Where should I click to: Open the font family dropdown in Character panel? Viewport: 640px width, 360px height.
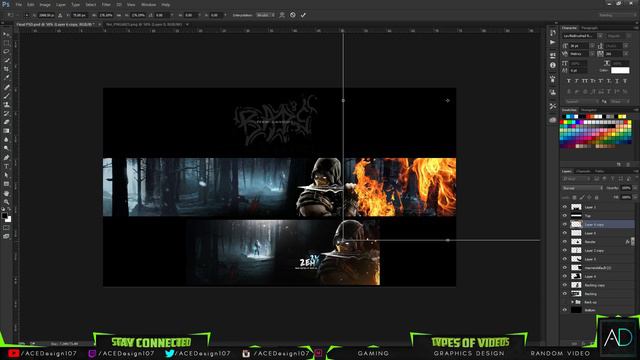pyautogui.click(x=600, y=36)
